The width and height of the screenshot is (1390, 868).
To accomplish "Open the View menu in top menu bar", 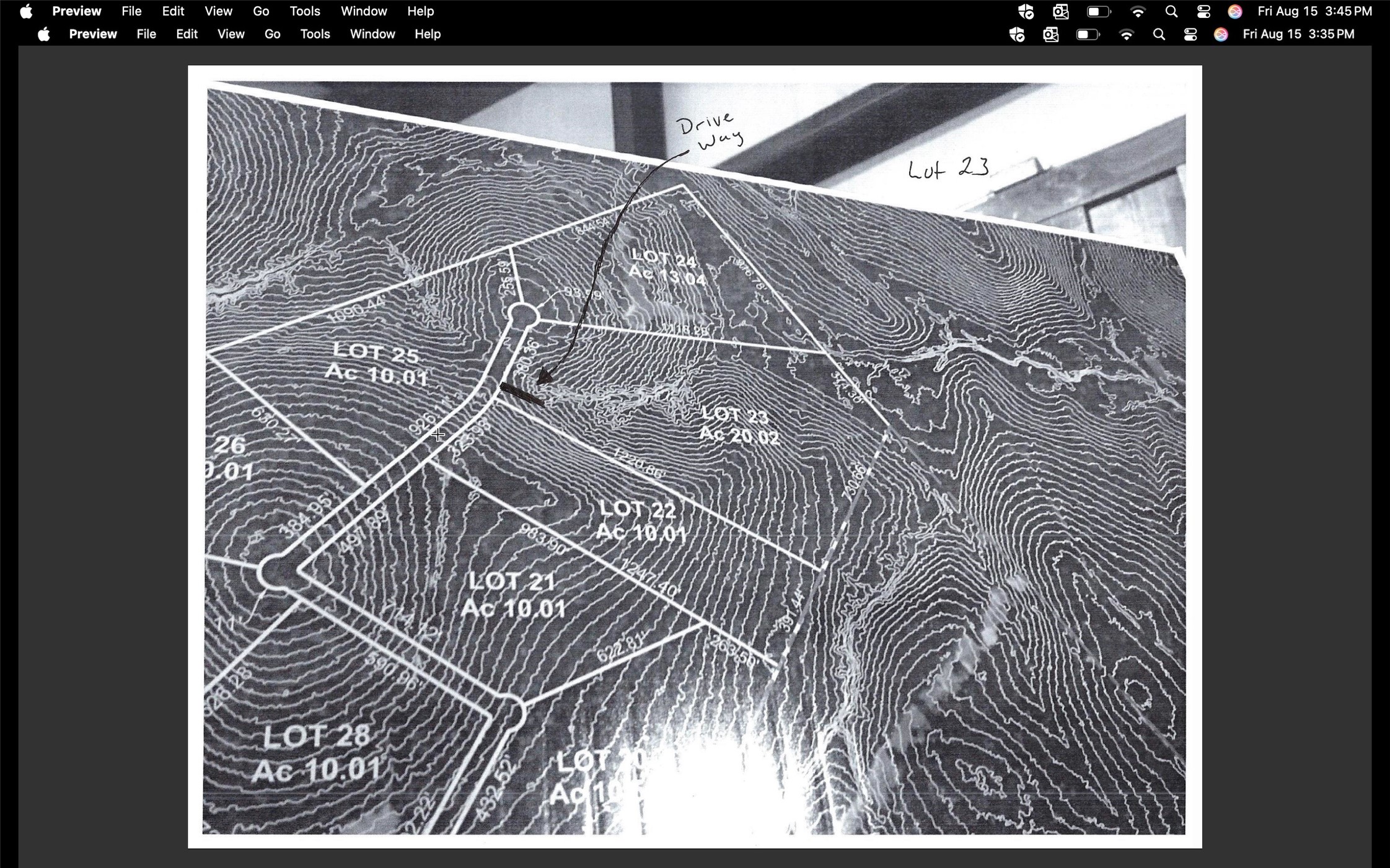I will [218, 11].
